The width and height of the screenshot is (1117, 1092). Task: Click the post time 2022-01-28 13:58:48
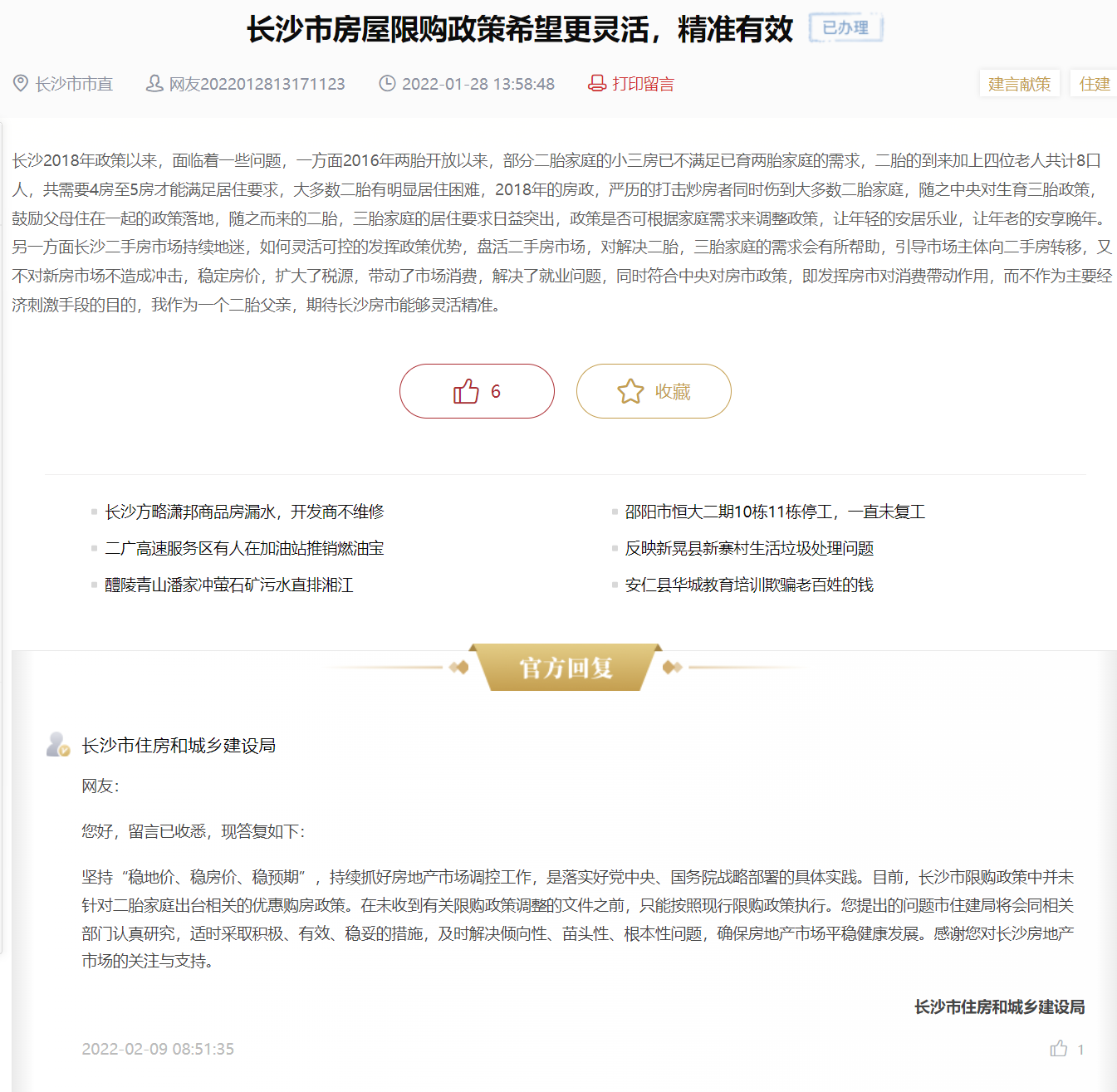[x=478, y=84]
